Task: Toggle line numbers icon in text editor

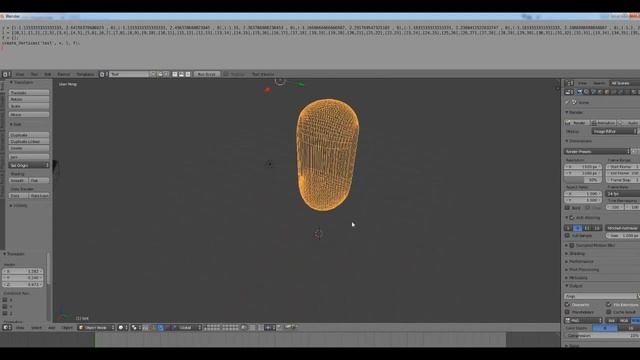Action: coord(175,74)
